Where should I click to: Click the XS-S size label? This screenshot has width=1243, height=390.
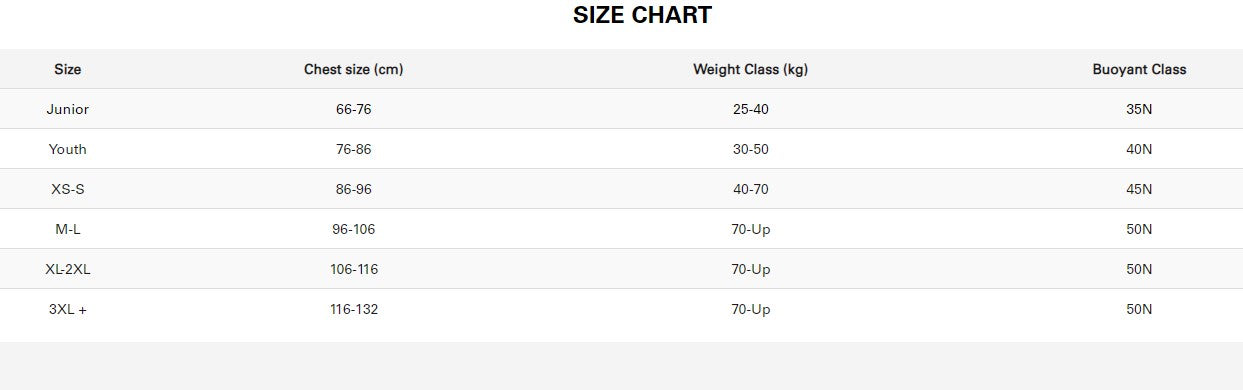coord(68,189)
